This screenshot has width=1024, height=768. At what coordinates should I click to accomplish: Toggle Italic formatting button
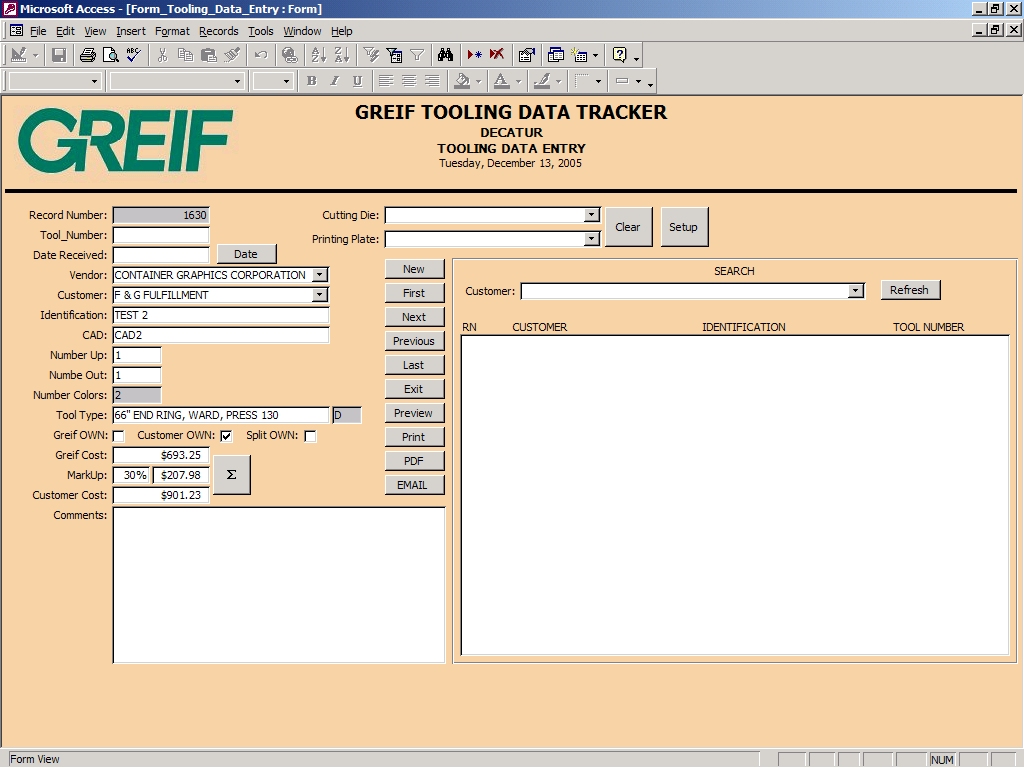click(334, 81)
